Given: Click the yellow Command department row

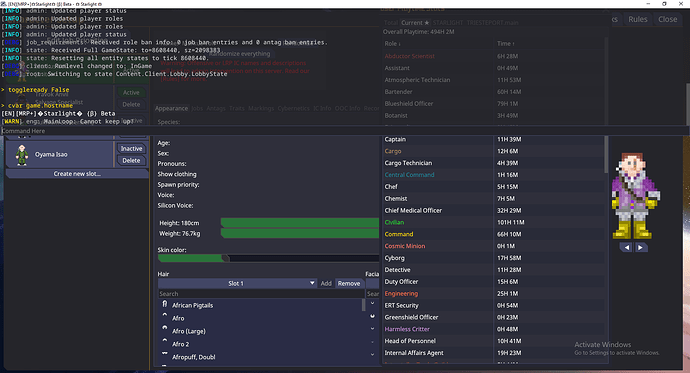Looking at the screenshot, I should point(493,234).
